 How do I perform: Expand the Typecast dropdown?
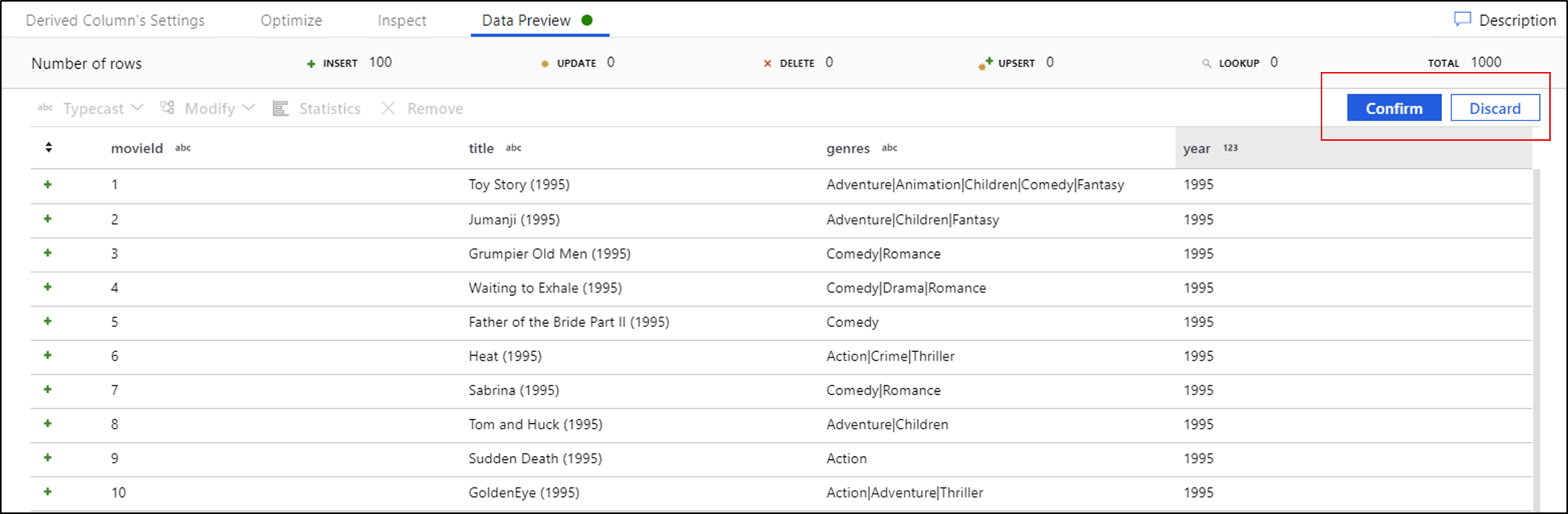coord(138,108)
